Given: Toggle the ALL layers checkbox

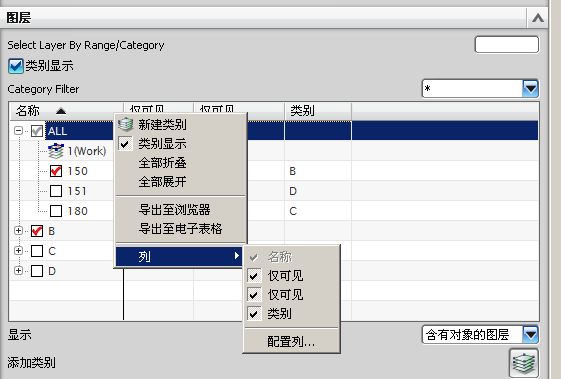Looking at the screenshot, I should pos(37,131).
